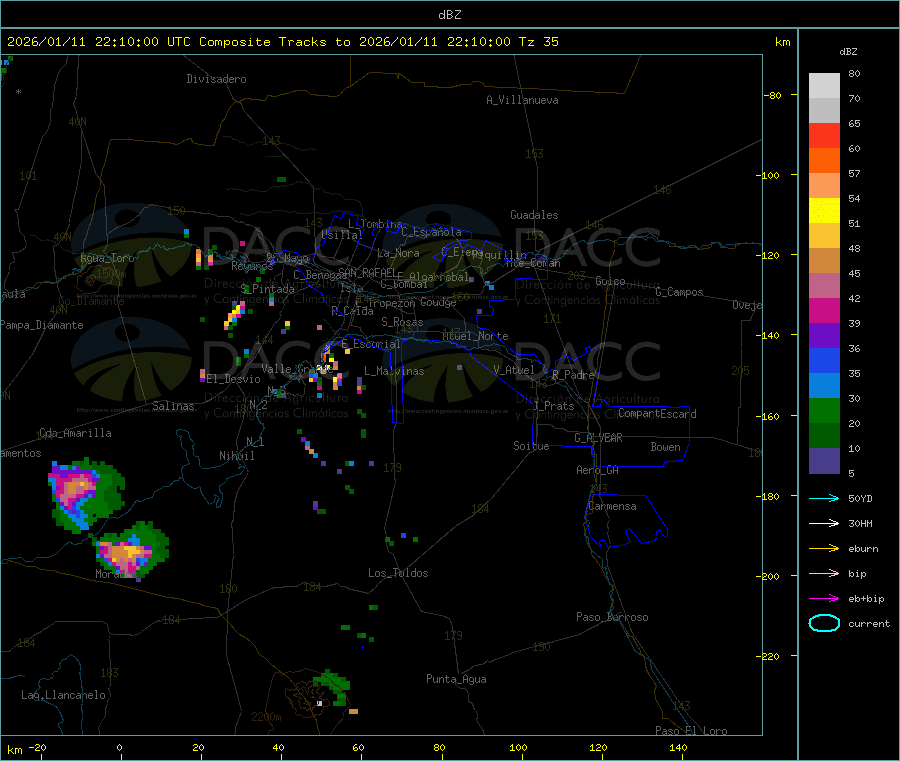Click the cyan 50YD arrow legend icon

[x=824, y=498]
